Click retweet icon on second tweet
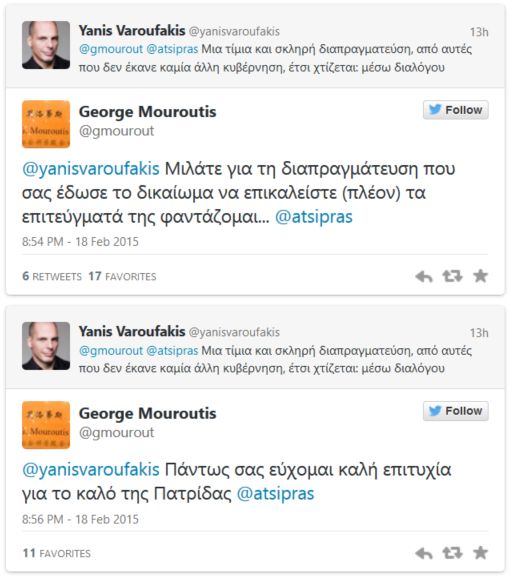Image resolution: width=510 pixels, height=579 pixels. coord(452,553)
